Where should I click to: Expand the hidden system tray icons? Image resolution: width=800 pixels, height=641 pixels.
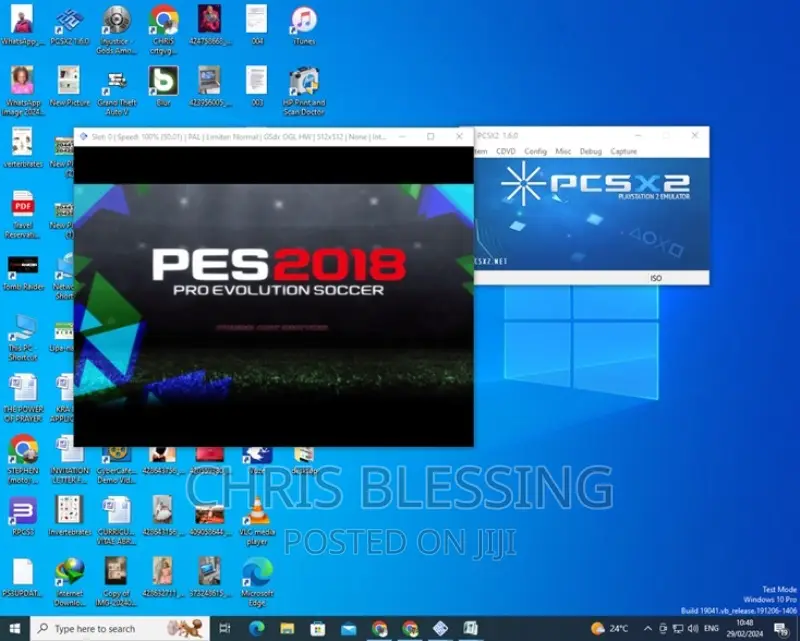(647, 628)
